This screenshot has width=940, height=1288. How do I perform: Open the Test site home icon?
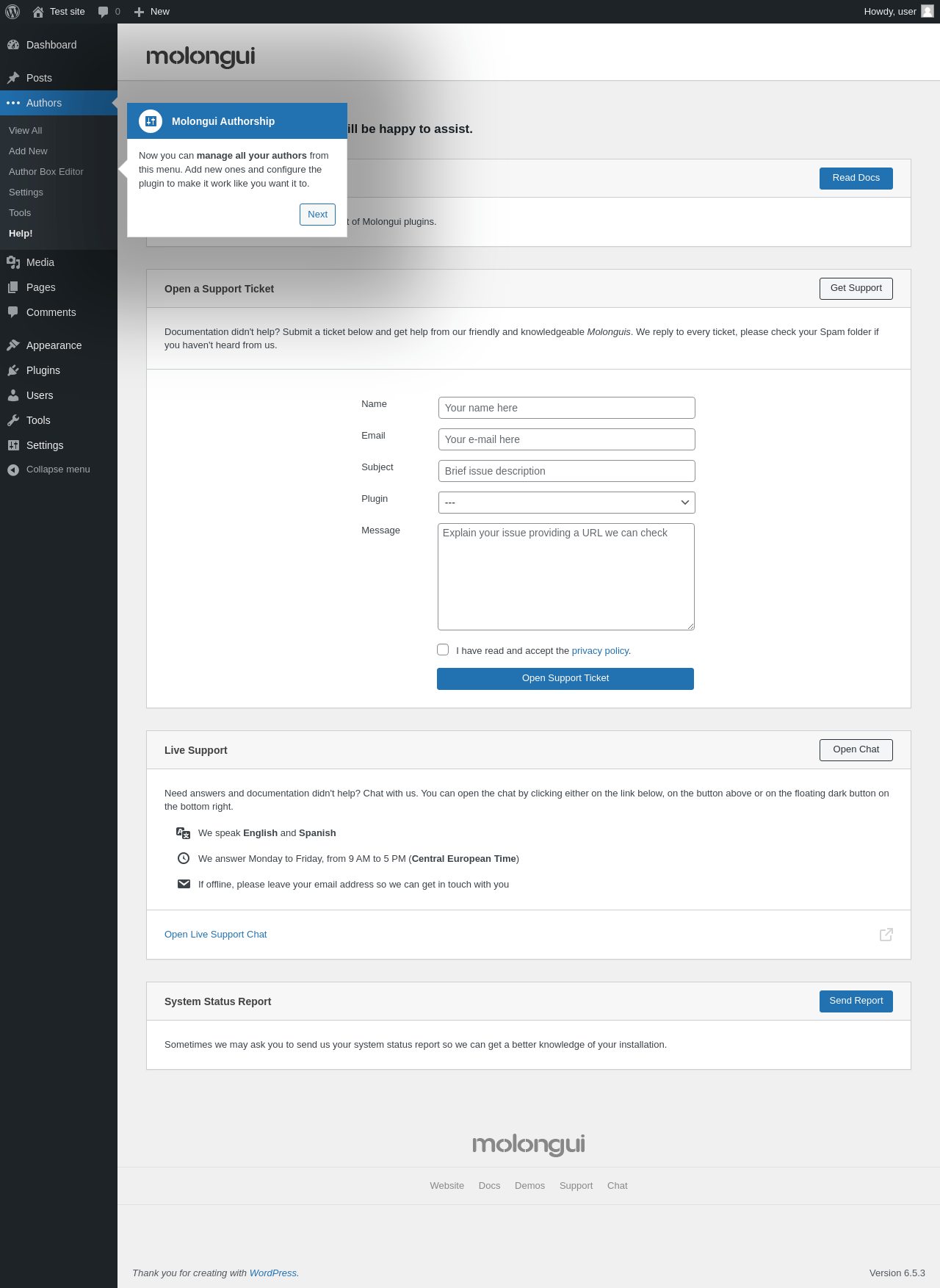click(38, 12)
